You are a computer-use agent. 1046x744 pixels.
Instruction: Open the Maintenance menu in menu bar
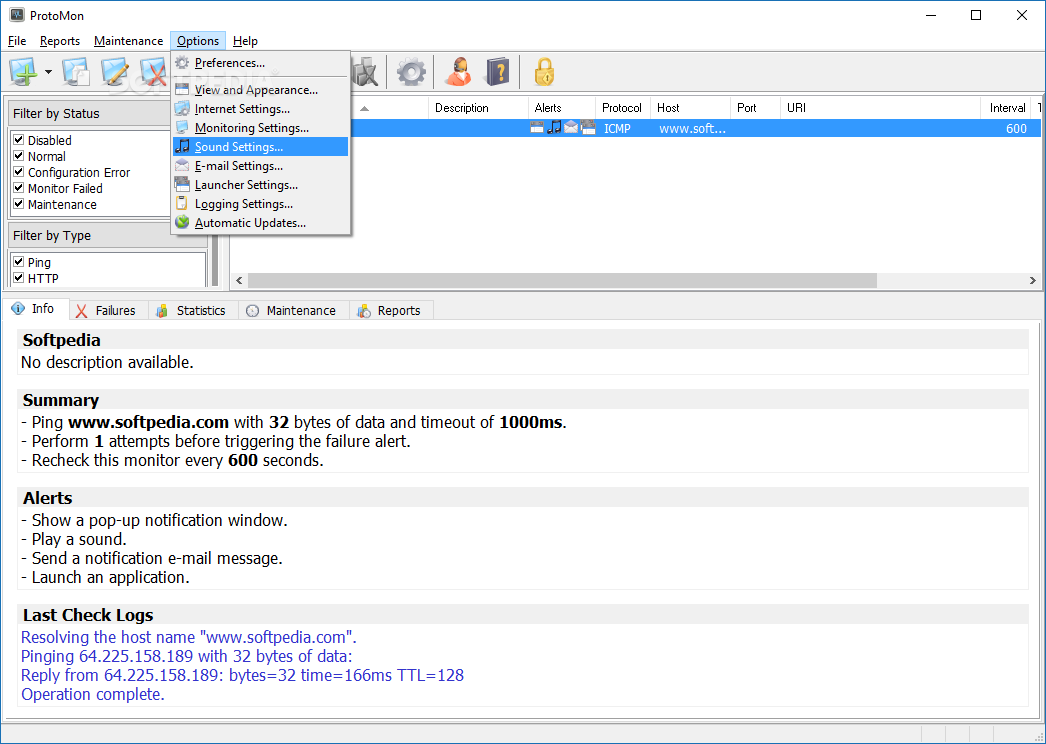click(x=128, y=41)
